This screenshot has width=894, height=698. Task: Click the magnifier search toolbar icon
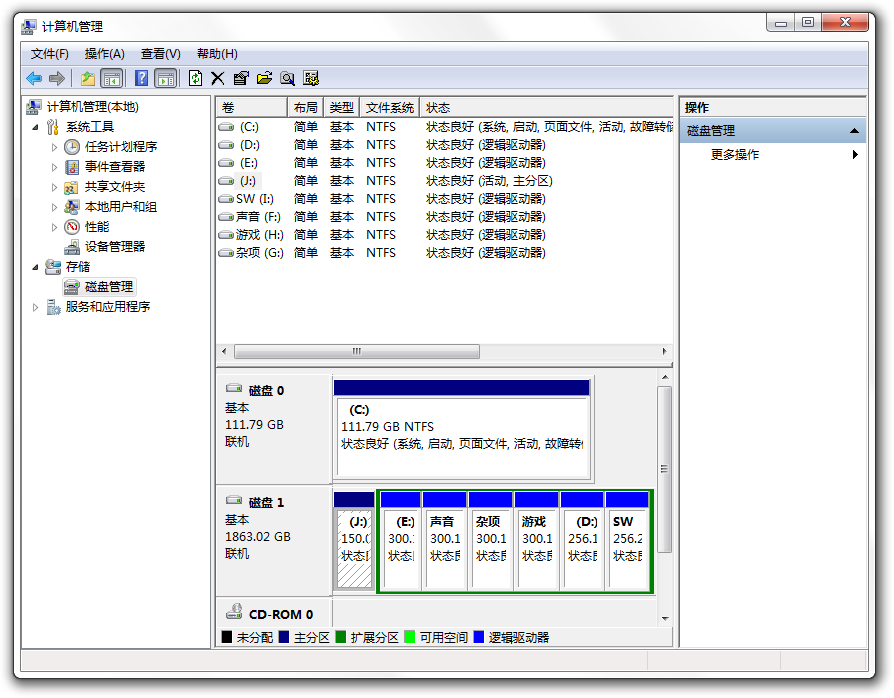[x=287, y=78]
